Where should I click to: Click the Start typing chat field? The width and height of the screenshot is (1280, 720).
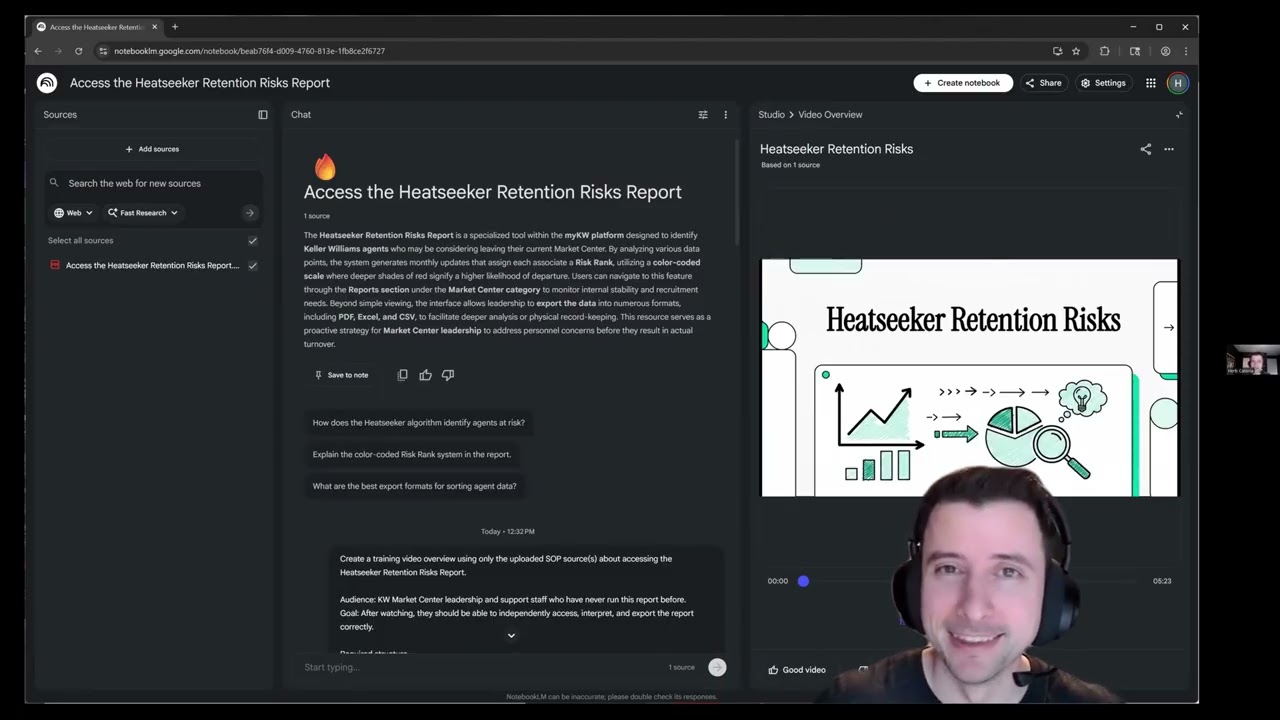pos(480,667)
